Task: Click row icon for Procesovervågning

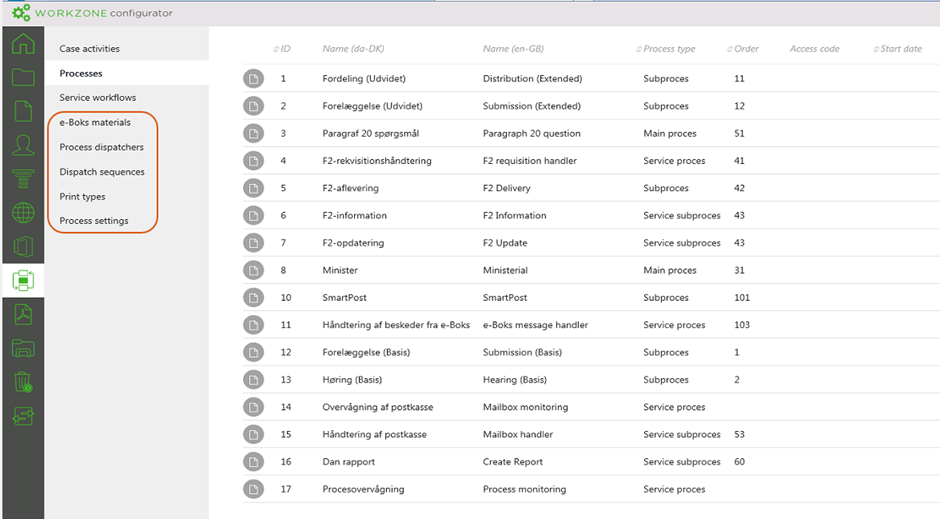Action: 254,489
